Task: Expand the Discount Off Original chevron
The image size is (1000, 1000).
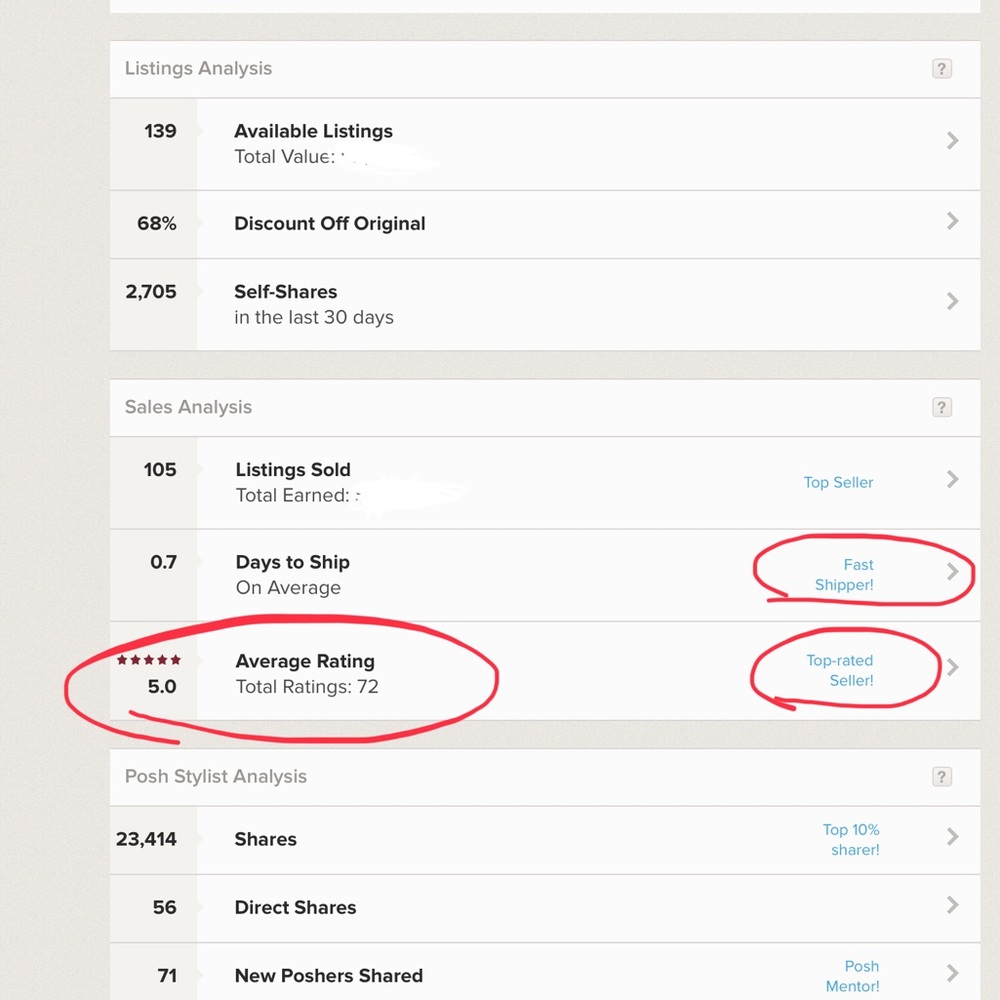Action: pos(952,222)
